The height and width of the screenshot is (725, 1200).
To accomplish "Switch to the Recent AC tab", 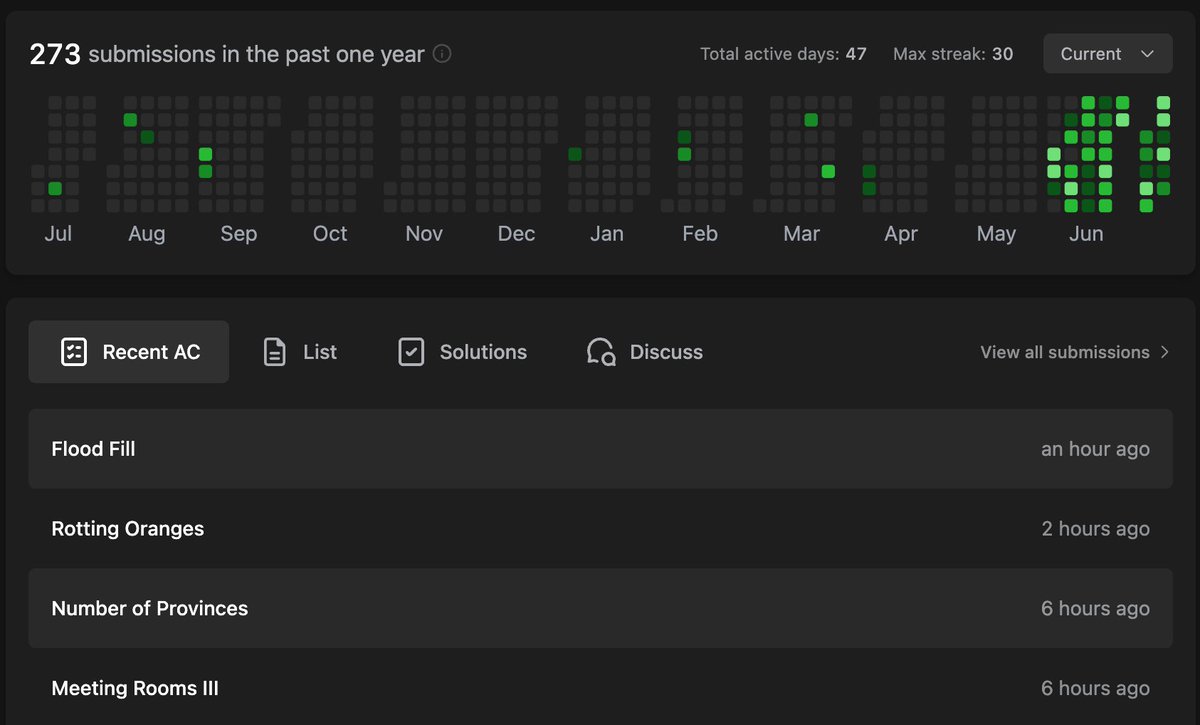I will tap(129, 352).
